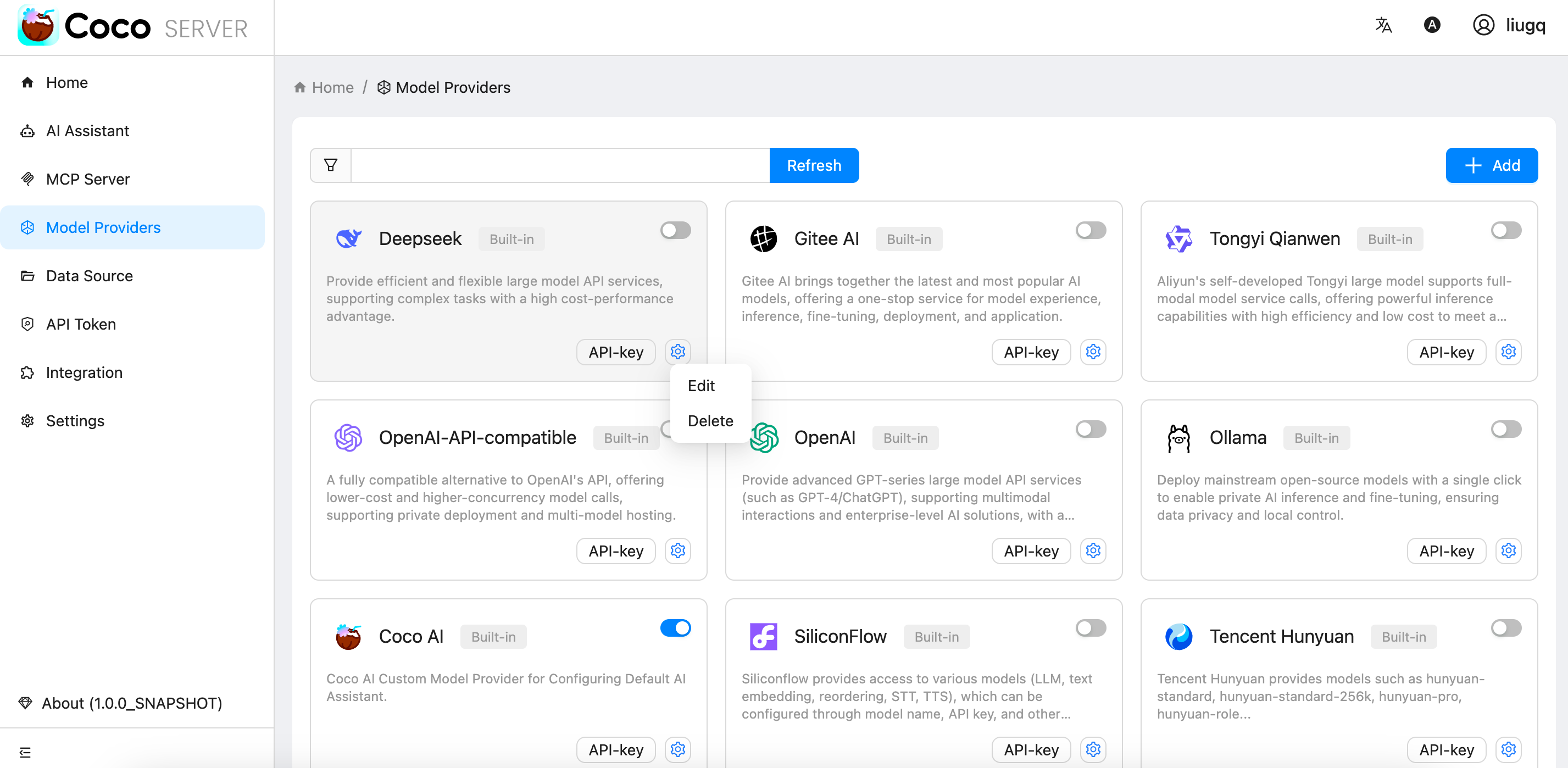Click the Coco Server logo
1568x768 pixels.
(132, 26)
